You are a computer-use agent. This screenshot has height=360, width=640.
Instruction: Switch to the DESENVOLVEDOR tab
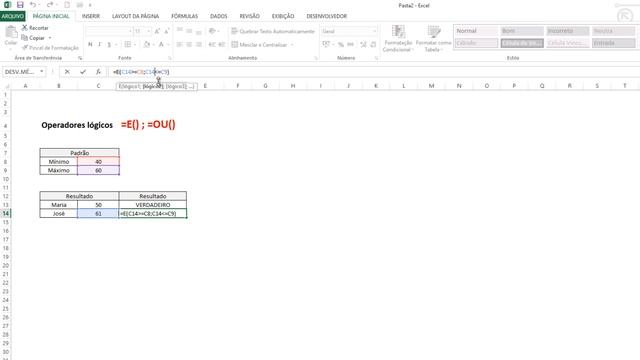point(327,16)
